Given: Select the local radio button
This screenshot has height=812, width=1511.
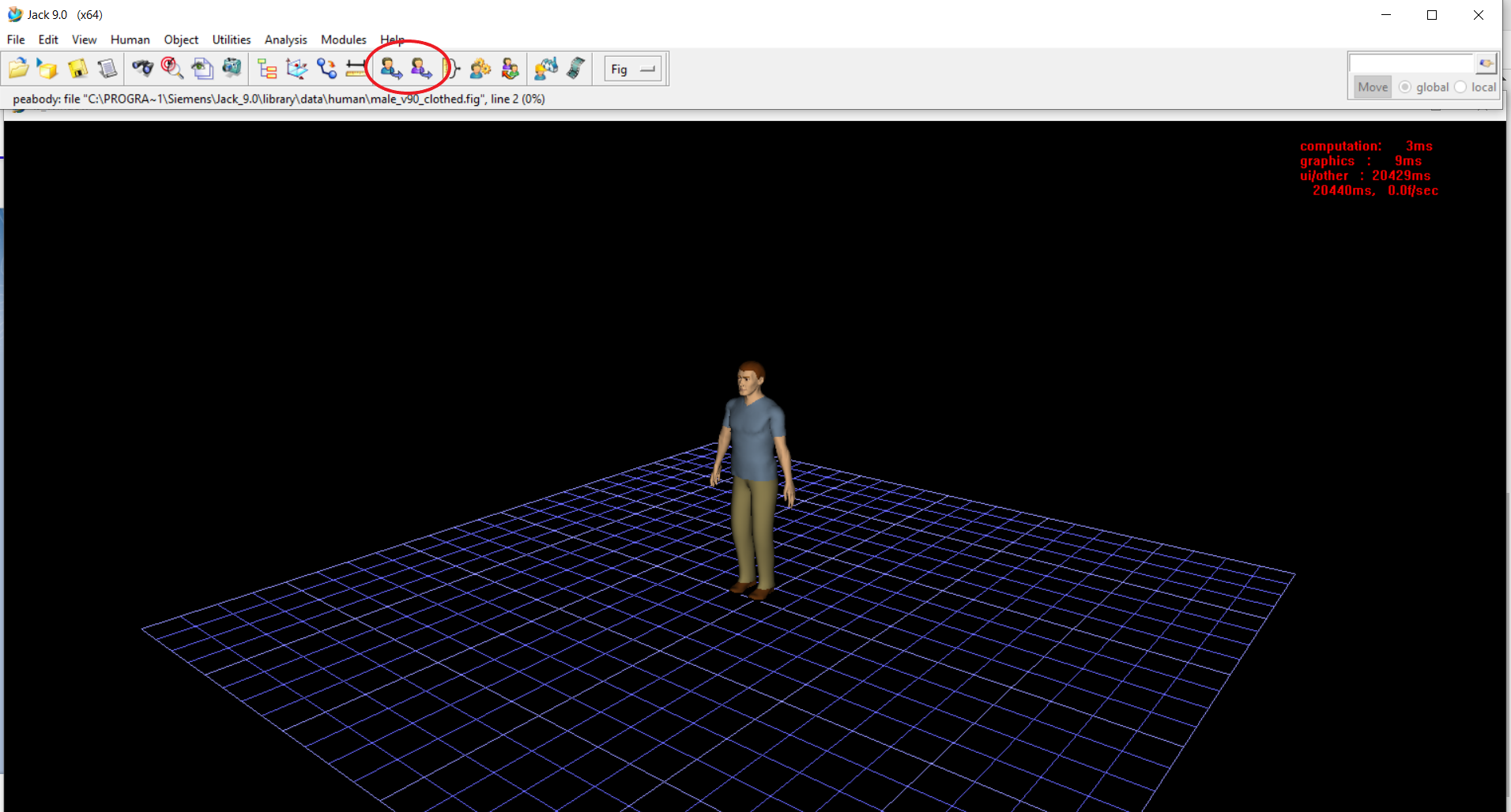Looking at the screenshot, I should [x=1460, y=87].
